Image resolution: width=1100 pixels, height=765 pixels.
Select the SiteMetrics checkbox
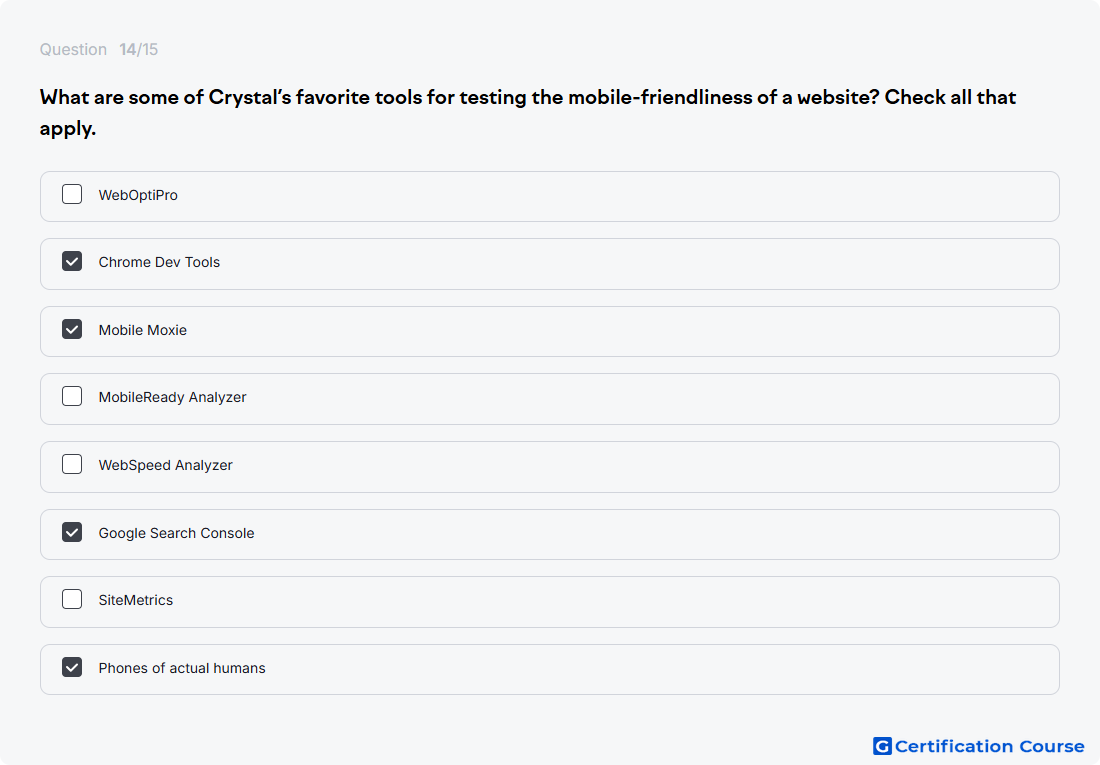click(72, 599)
